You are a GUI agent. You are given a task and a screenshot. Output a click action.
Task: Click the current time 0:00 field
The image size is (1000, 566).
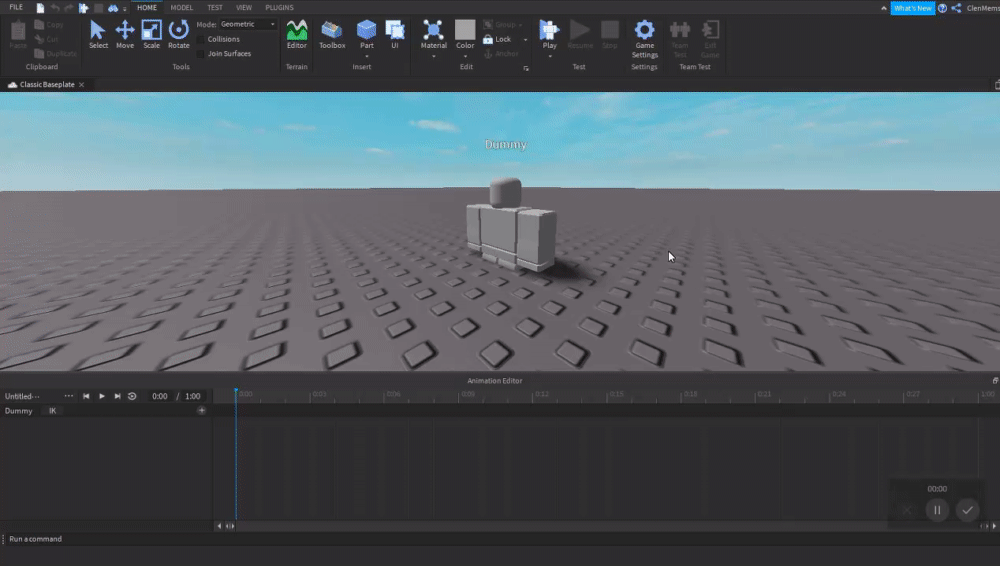point(159,396)
